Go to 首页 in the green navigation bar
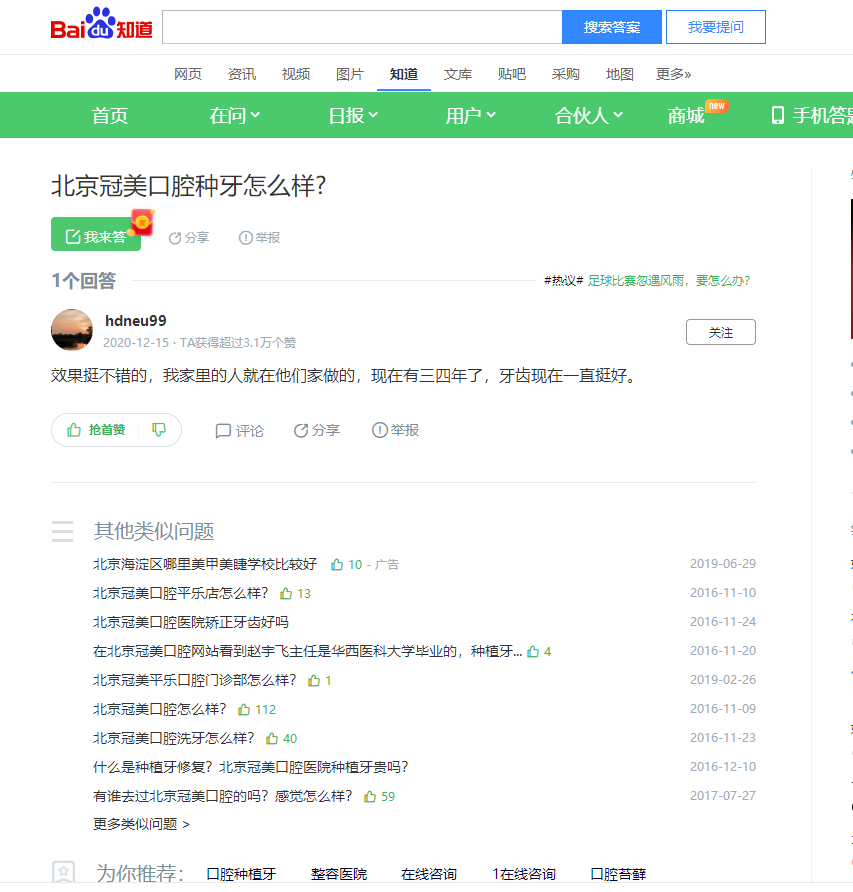Viewport: 853px width, 892px height. click(x=110, y=115)
